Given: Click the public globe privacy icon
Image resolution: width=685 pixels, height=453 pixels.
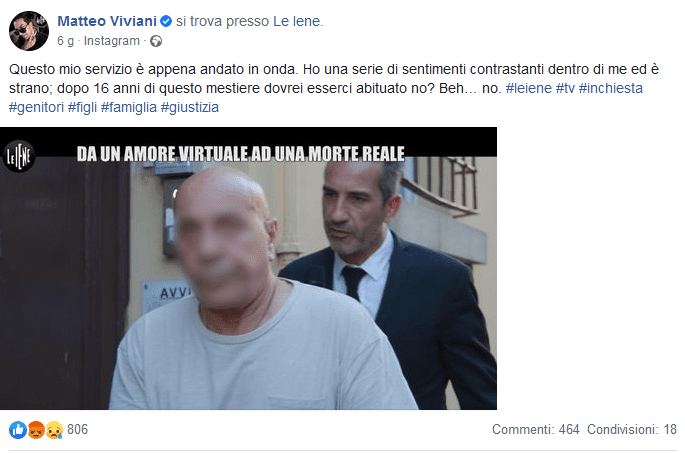Looking at the screenshot, I should [x=156, y=41].
